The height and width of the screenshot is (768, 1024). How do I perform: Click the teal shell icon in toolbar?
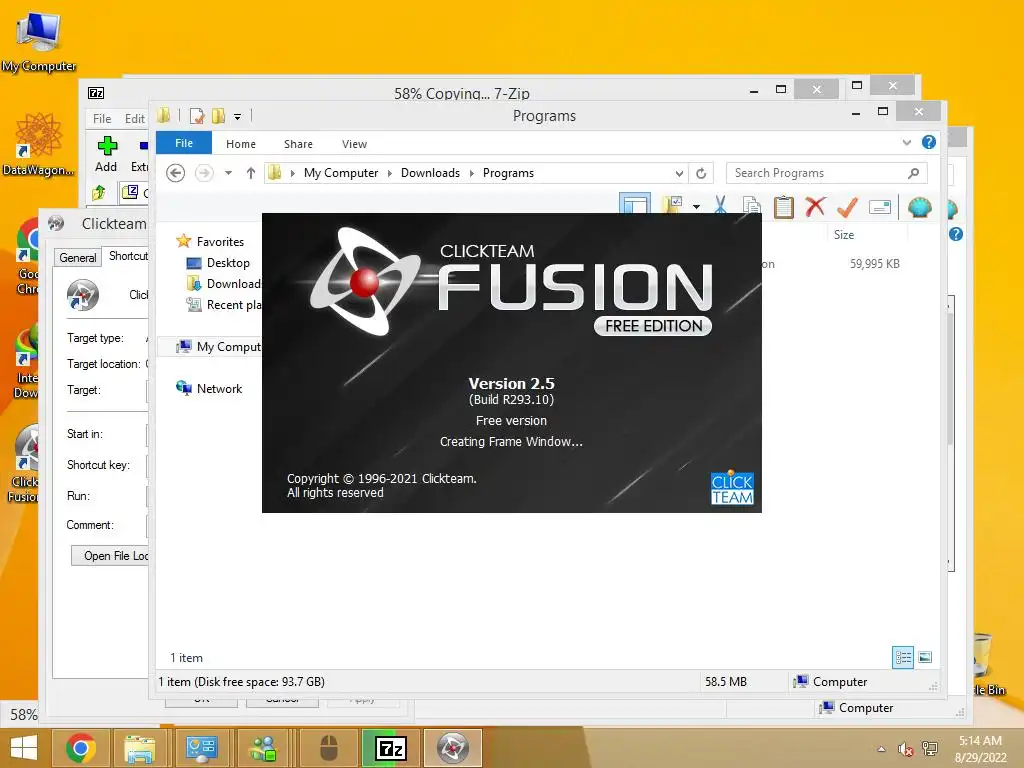pyautogui.click(x=920, y=207)
